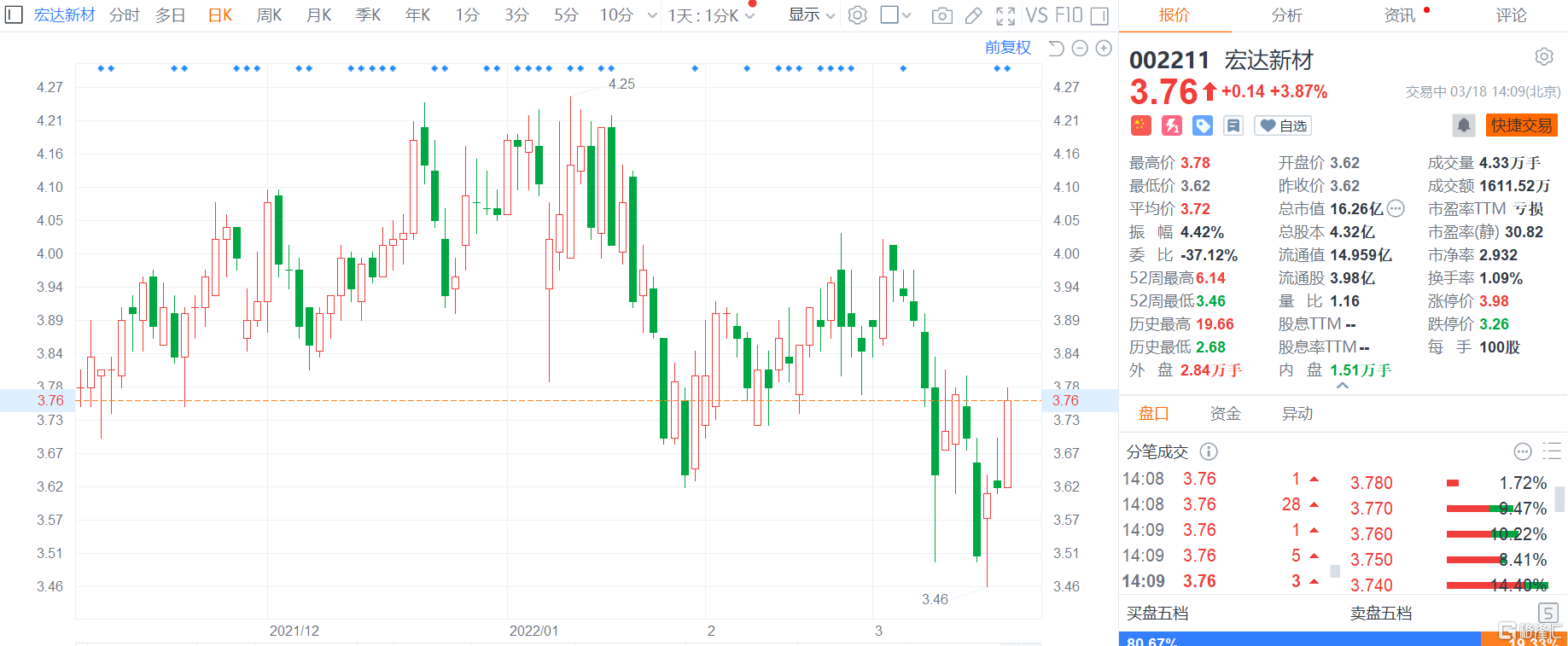Image resolution: width=1568 pixels, height=646 pixels.
Task: Zoom out chart with minus icon
Action: coord(1080,49)
